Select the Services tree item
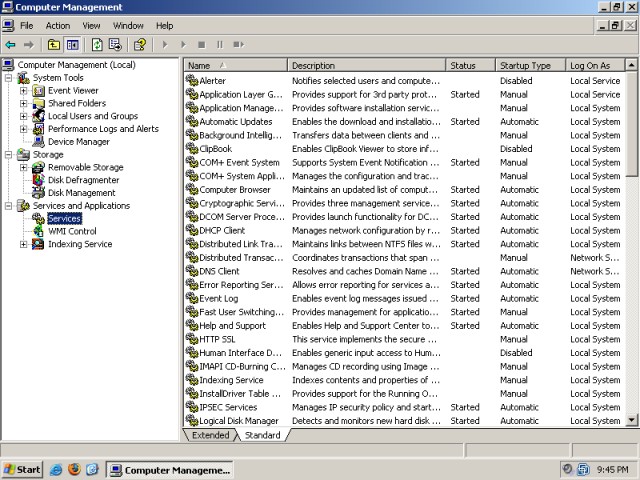 (x=64, y=218)
